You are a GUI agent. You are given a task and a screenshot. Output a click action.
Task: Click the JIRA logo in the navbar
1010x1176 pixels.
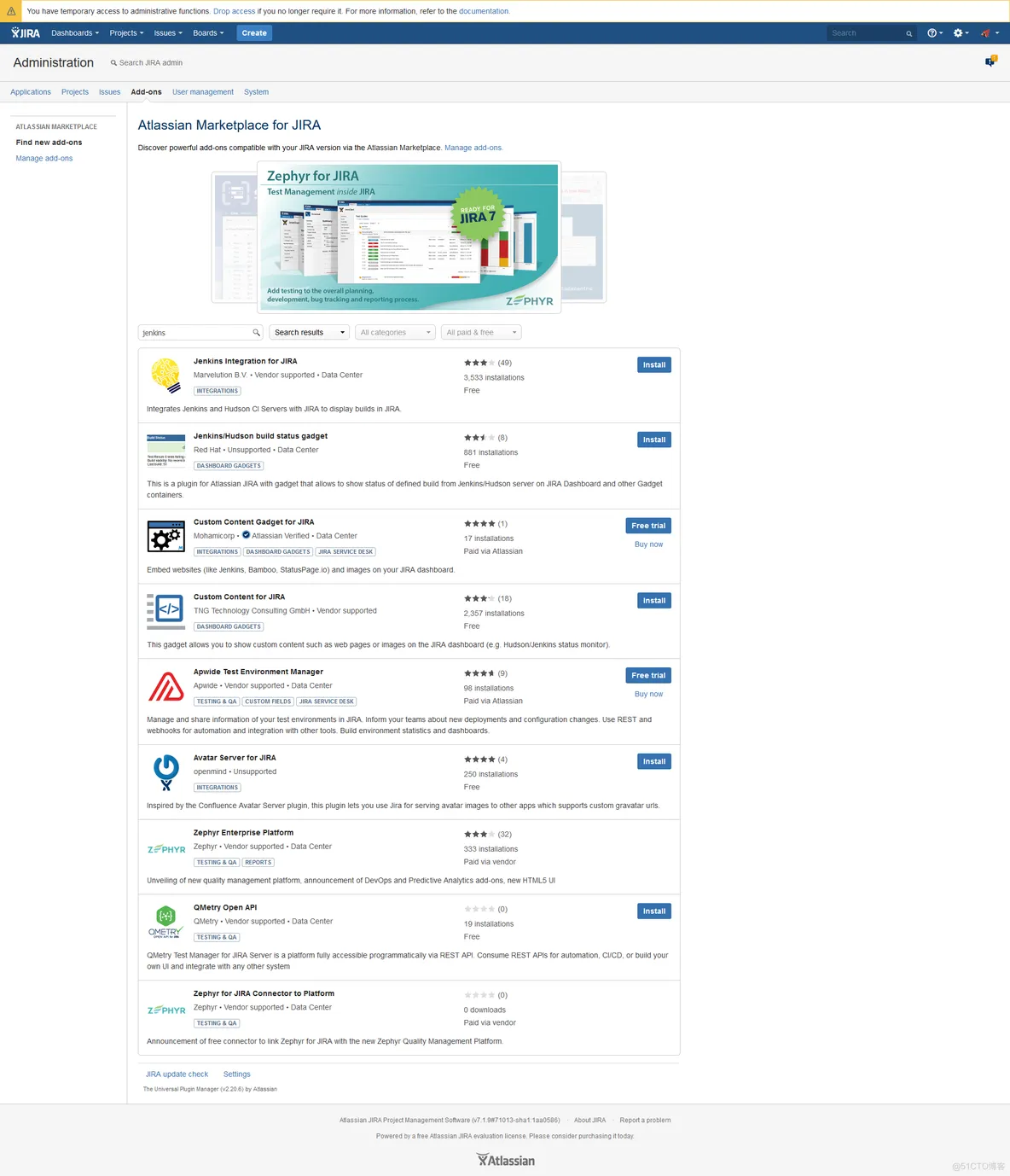(x=26, y=33)
